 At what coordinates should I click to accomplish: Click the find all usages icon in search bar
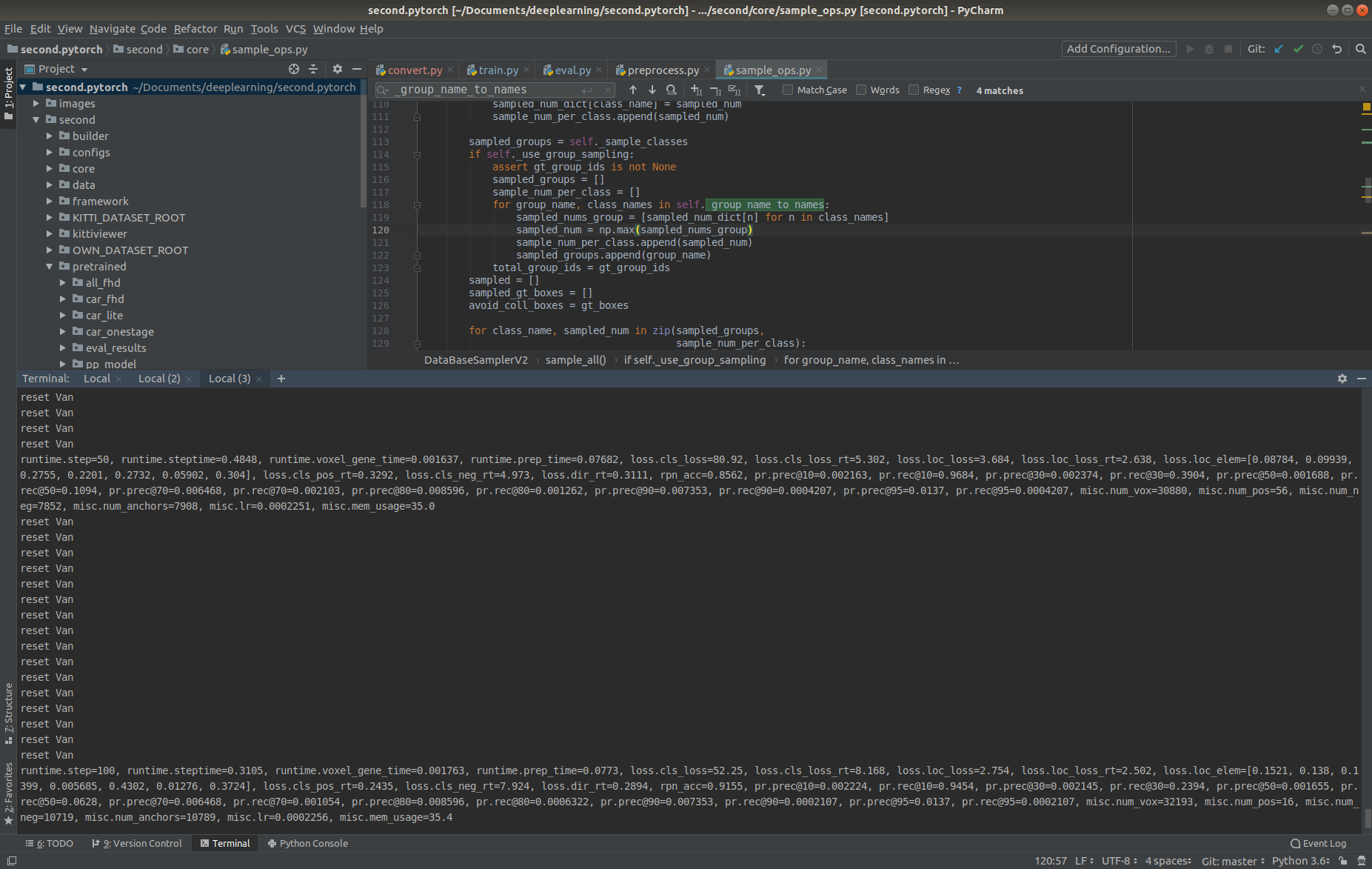[x=672, y=90]
